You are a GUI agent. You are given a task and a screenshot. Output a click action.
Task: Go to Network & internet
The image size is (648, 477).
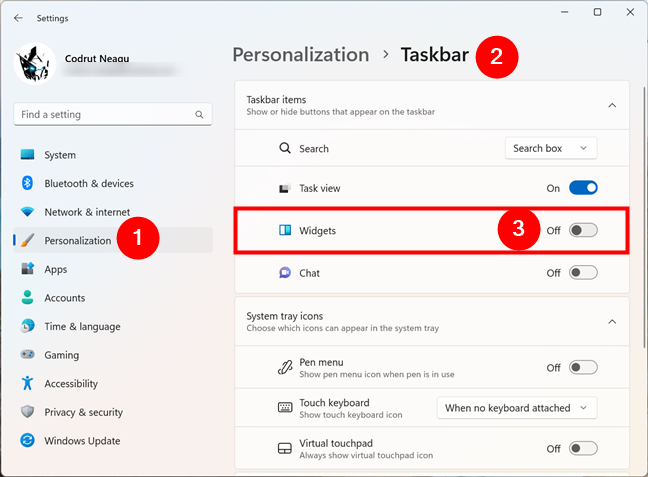click(113, 212)
